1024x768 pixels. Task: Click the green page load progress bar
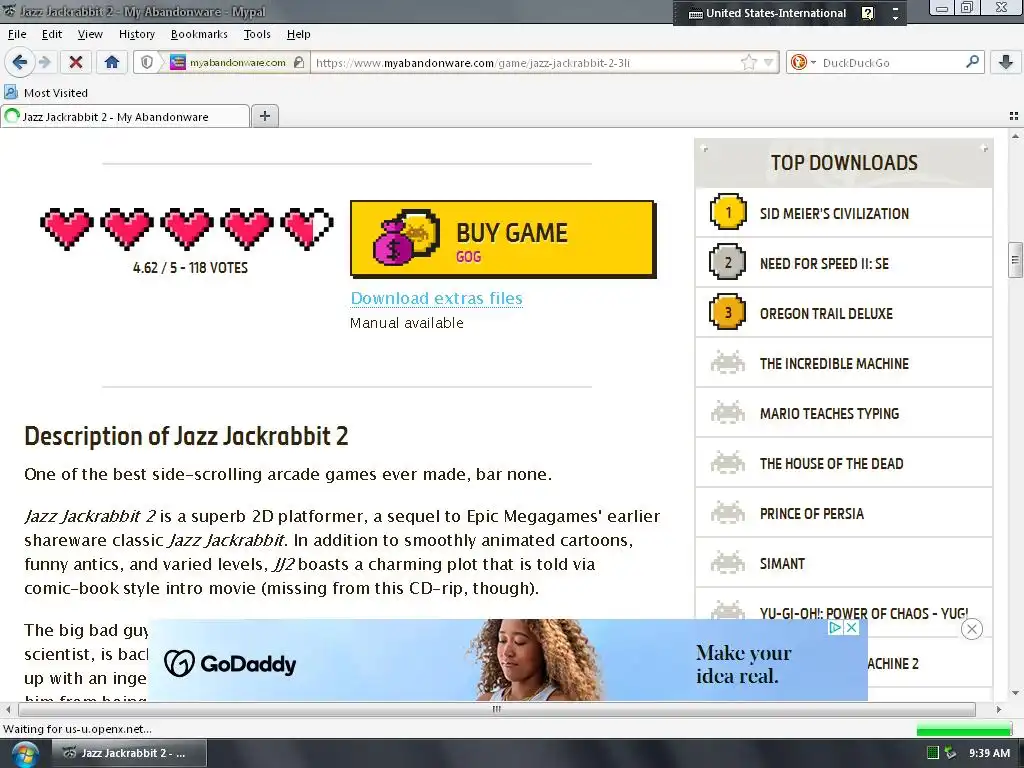pos(964,729)
